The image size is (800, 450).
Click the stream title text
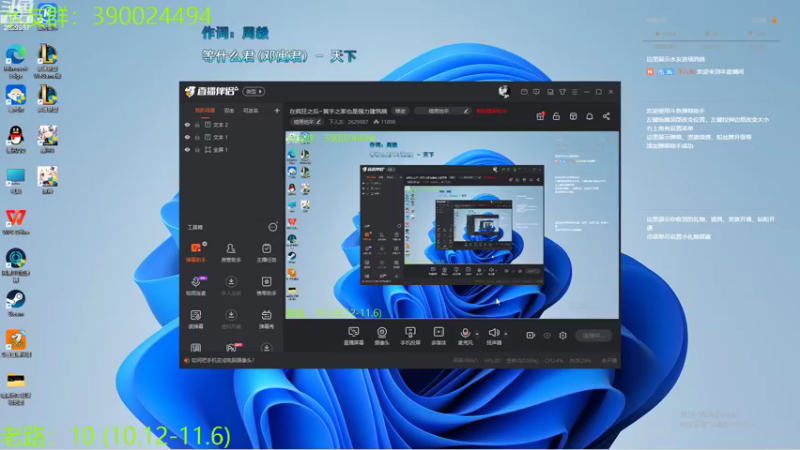[x=338, y=111]
